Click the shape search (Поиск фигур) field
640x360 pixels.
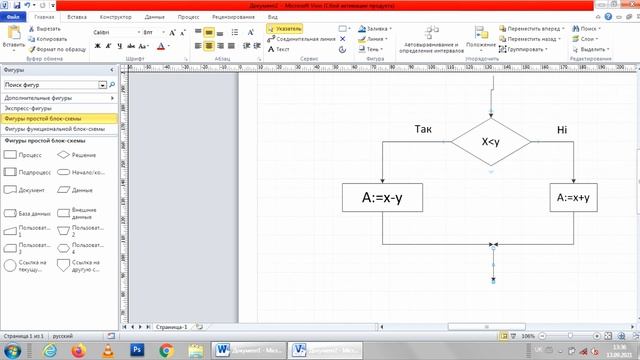51,85
